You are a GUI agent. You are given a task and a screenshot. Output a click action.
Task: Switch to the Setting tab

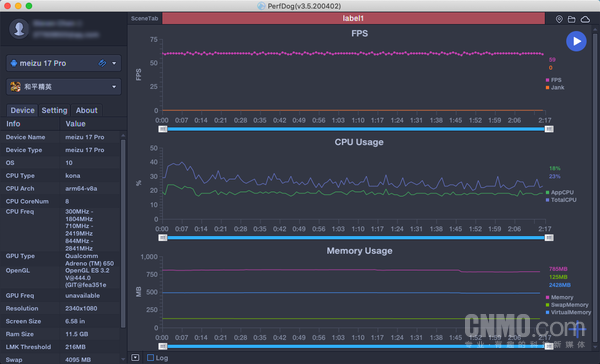point(54,110)
